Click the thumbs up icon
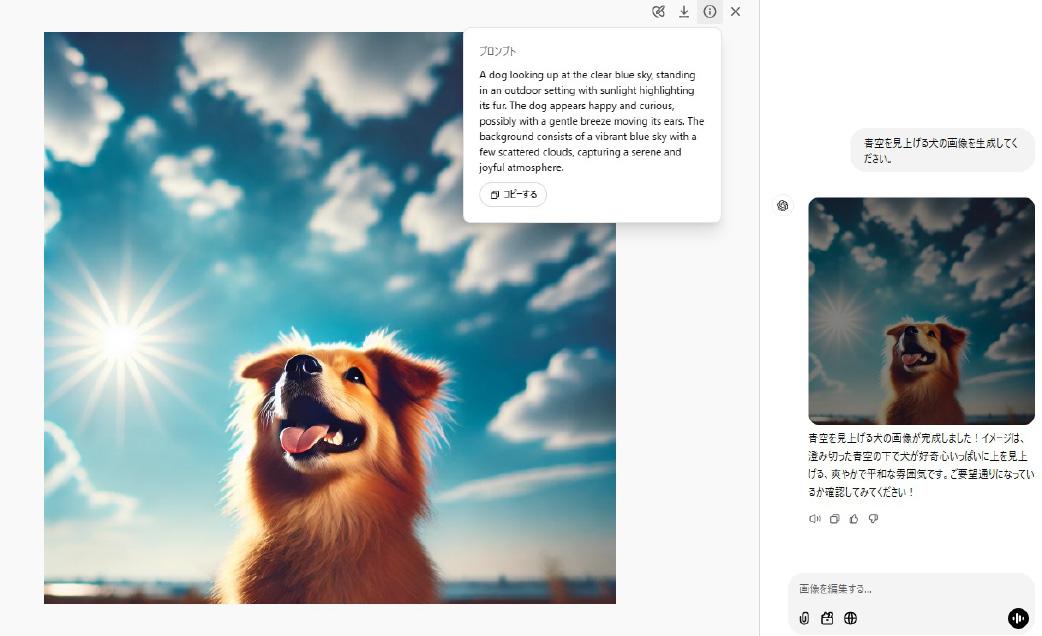This screenshot has height=636, width=1042. 854,518
